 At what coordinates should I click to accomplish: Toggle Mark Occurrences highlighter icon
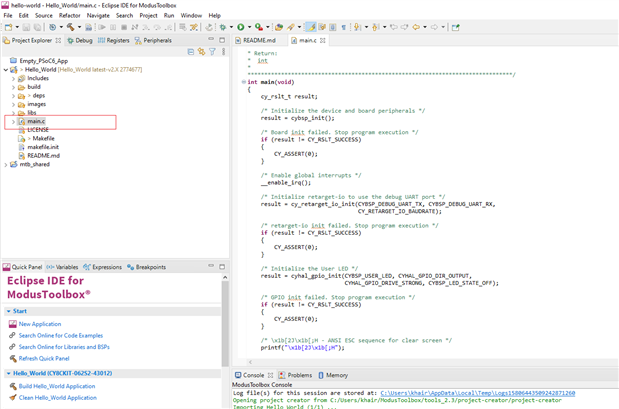coord(311,27)
